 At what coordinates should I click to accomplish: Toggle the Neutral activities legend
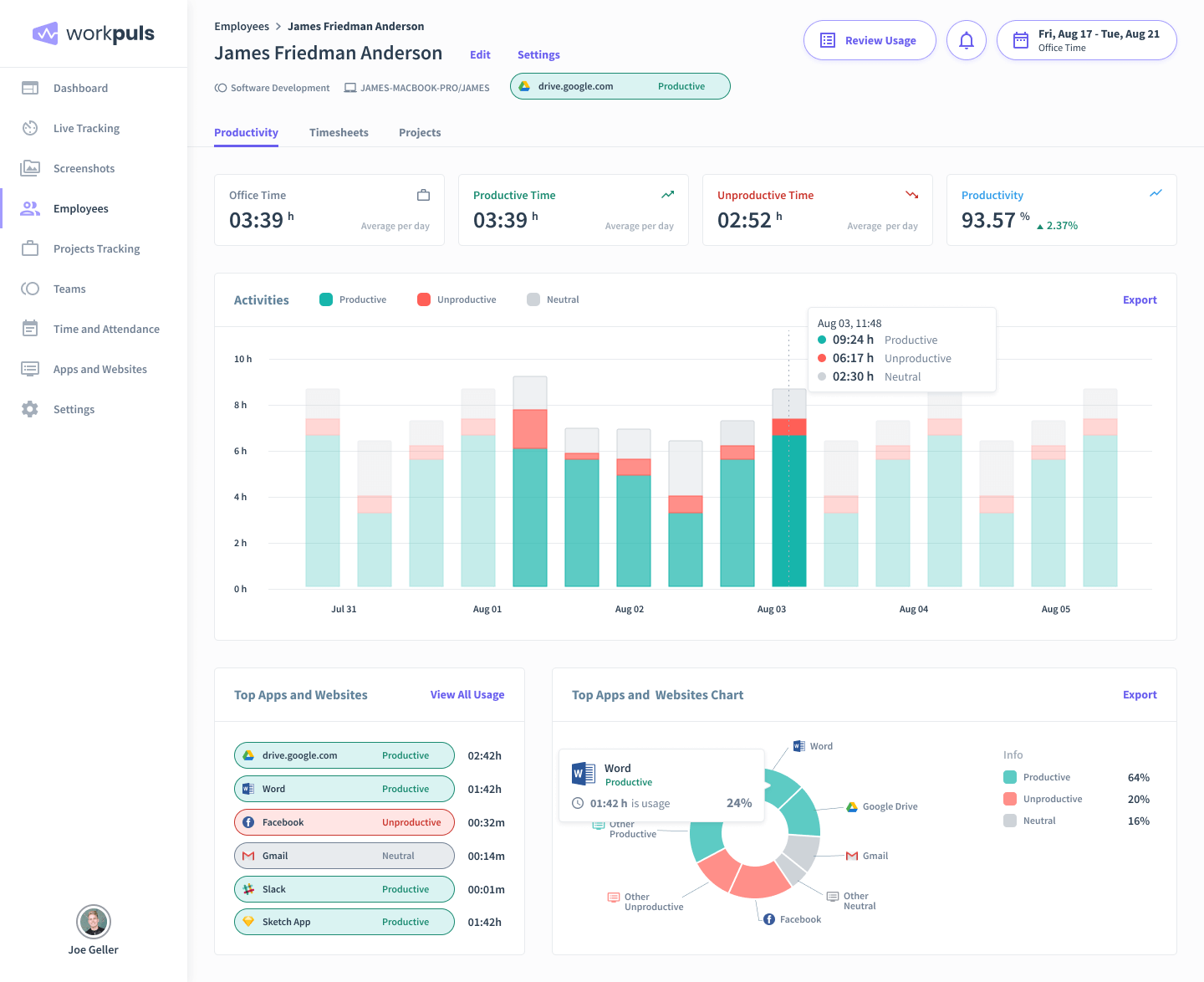pos(552,299)
